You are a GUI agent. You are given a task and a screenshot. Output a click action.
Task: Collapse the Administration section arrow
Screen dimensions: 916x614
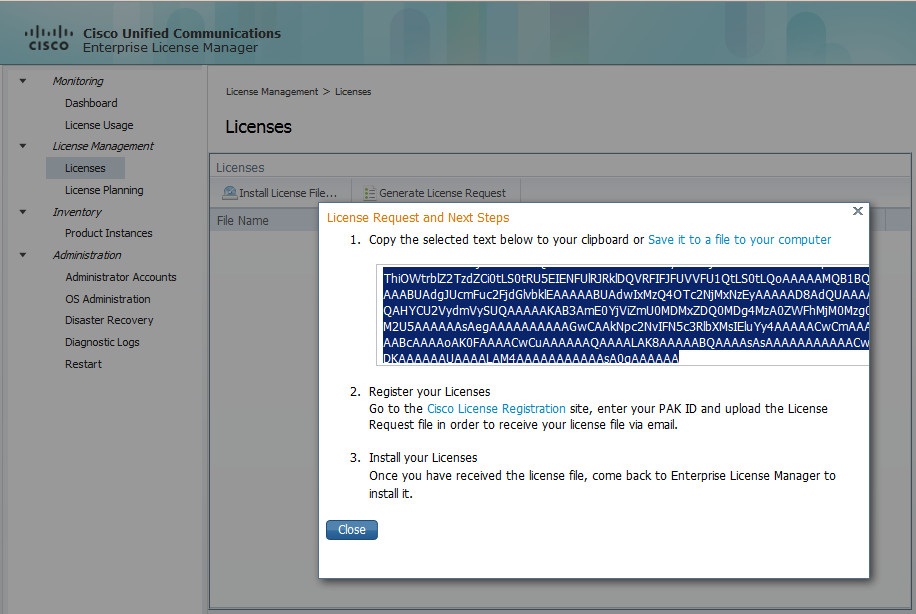23,255
